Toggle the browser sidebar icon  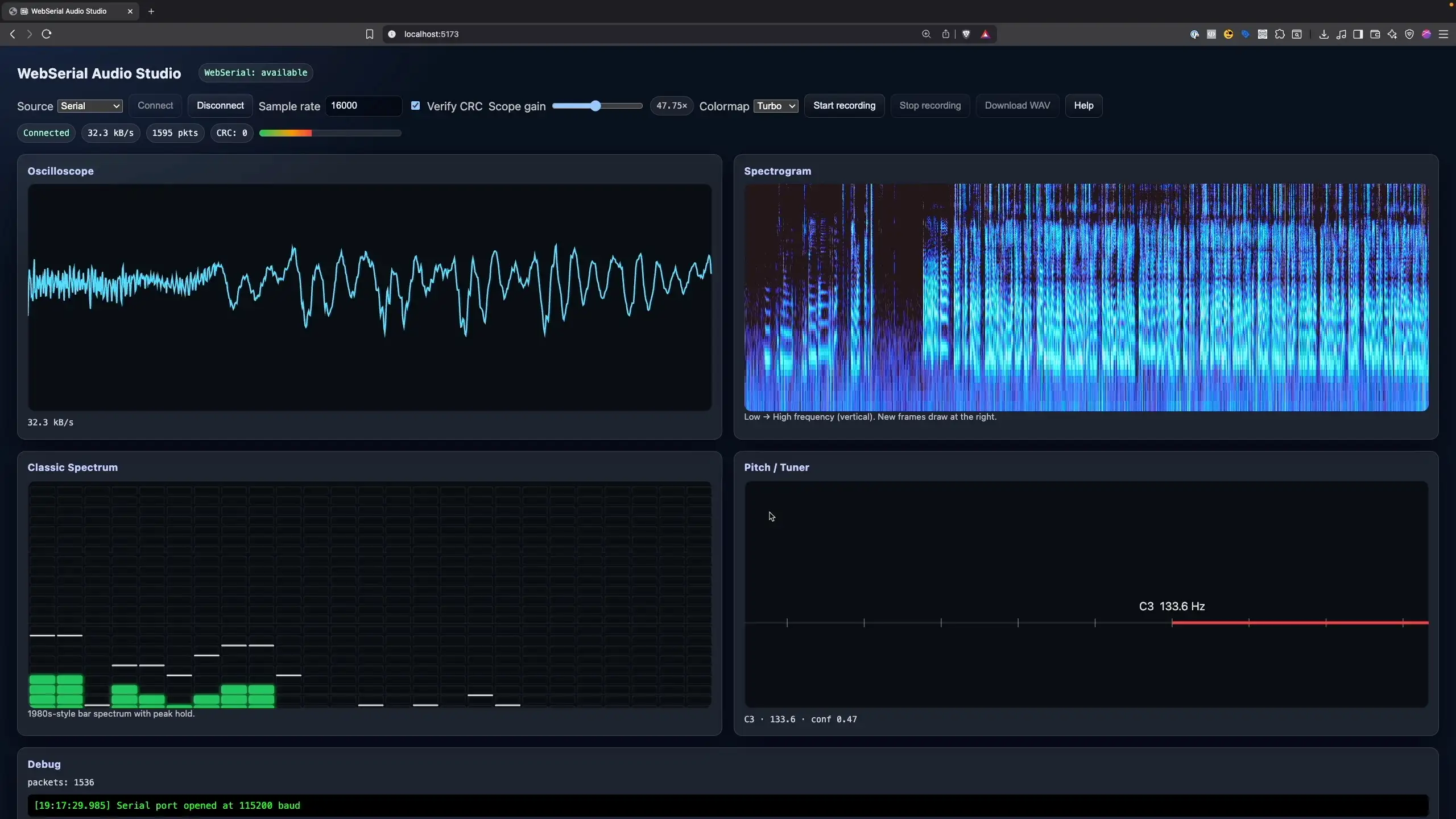click(x=1358, y=34)
